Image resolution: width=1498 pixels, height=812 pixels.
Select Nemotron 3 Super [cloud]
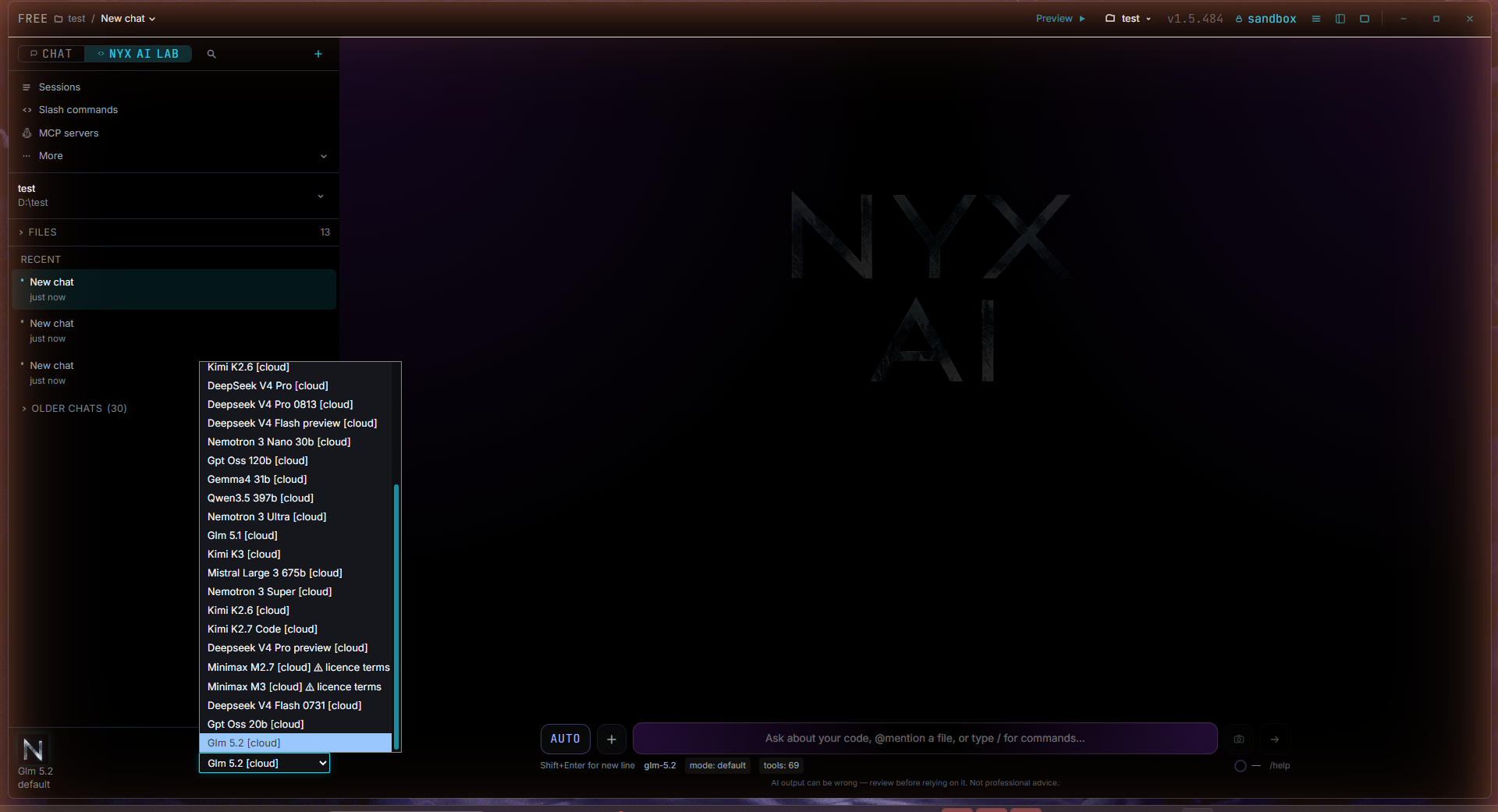pyautogui.click(x=296, y=592)
